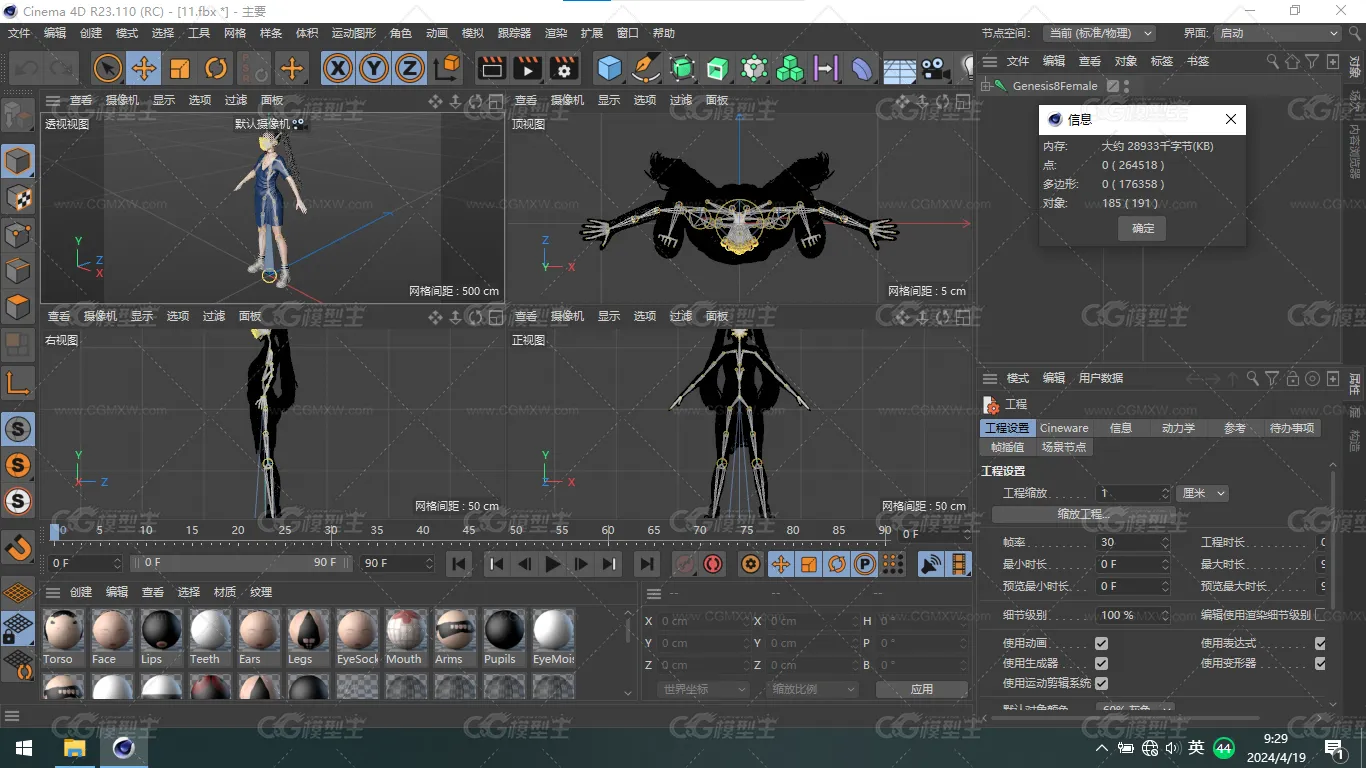Select the Live Selection arrow tool

pos(108,68)
